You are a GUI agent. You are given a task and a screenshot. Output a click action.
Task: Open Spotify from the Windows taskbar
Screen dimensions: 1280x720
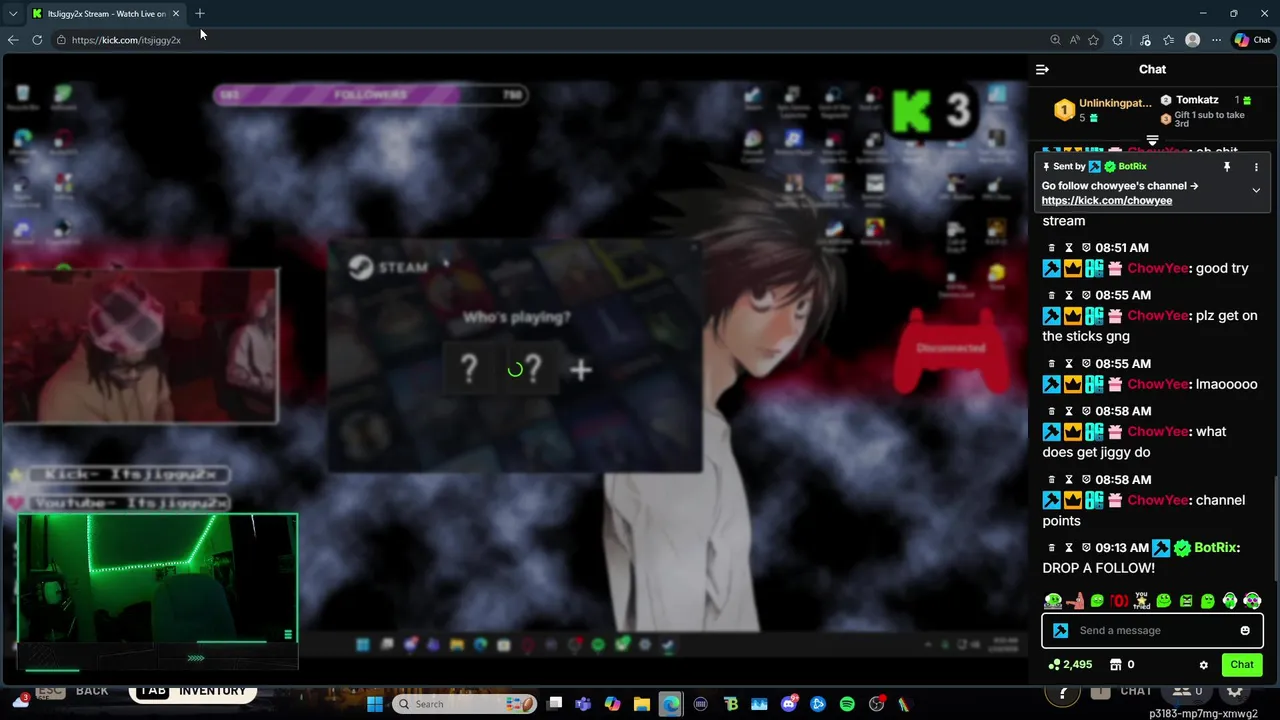click(847, 704)
